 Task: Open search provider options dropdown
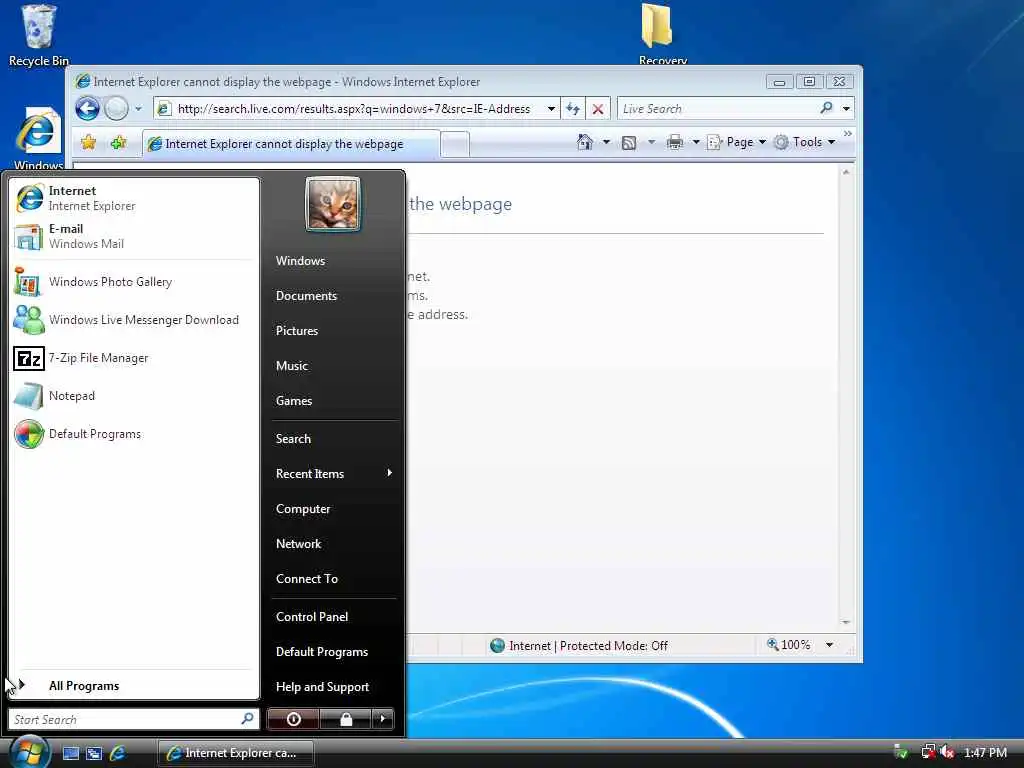(x=846, y=109)
